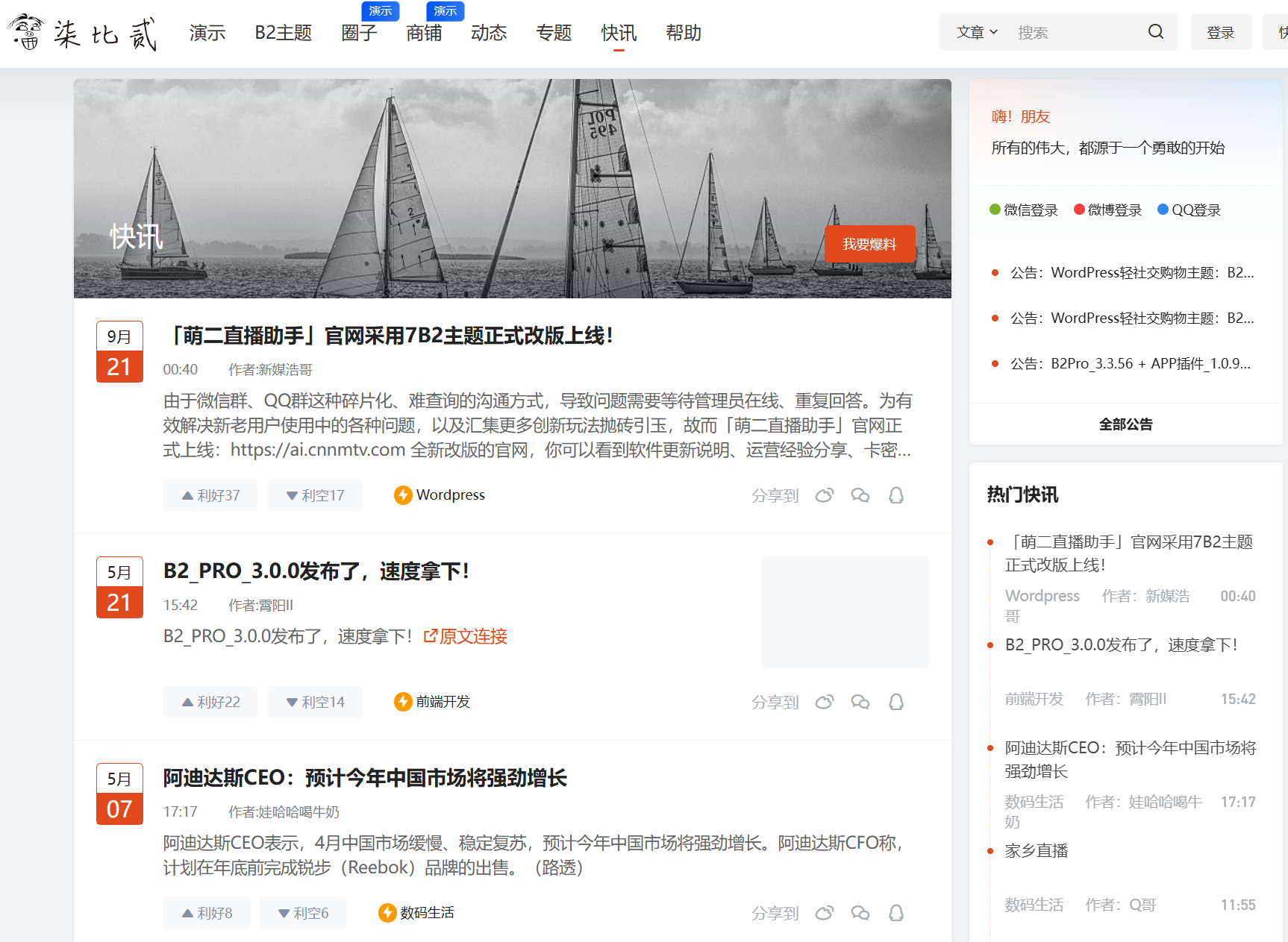1288x942 pixels.
Task: Open article 阿迪达斯CEO：预计今年中国市场
Action: [x=365, y=778]
